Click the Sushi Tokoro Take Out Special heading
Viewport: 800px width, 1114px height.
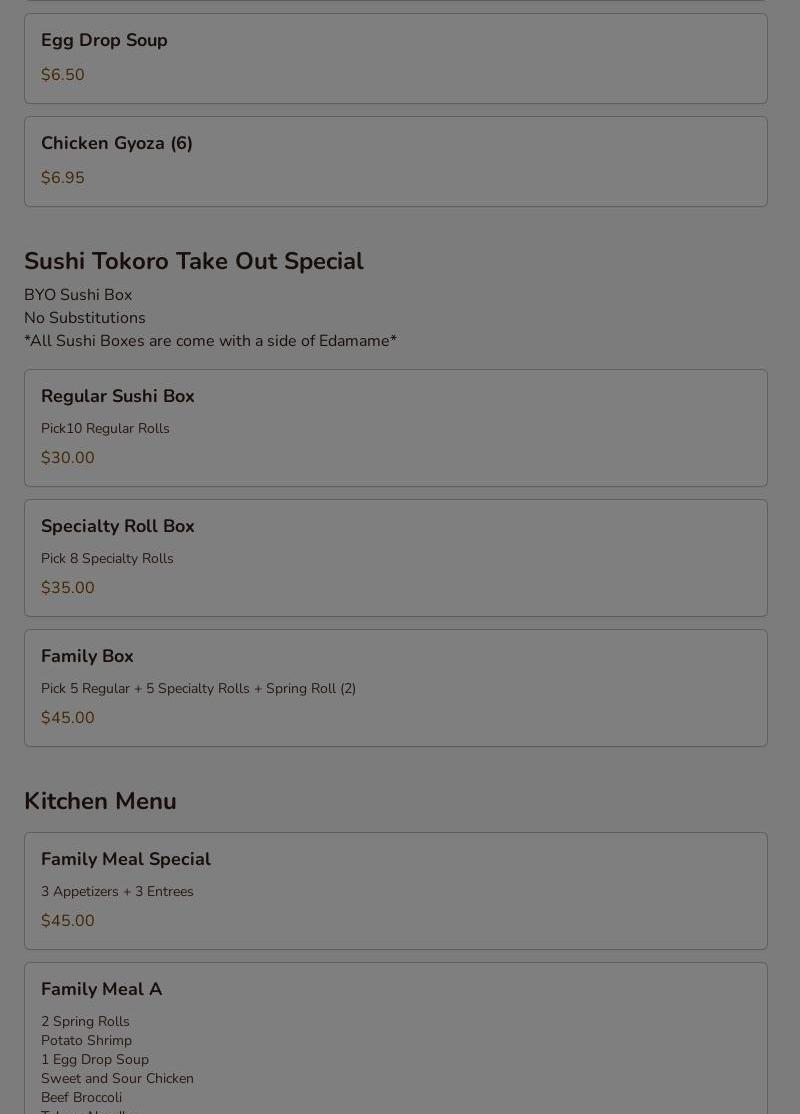coord(193,261)
